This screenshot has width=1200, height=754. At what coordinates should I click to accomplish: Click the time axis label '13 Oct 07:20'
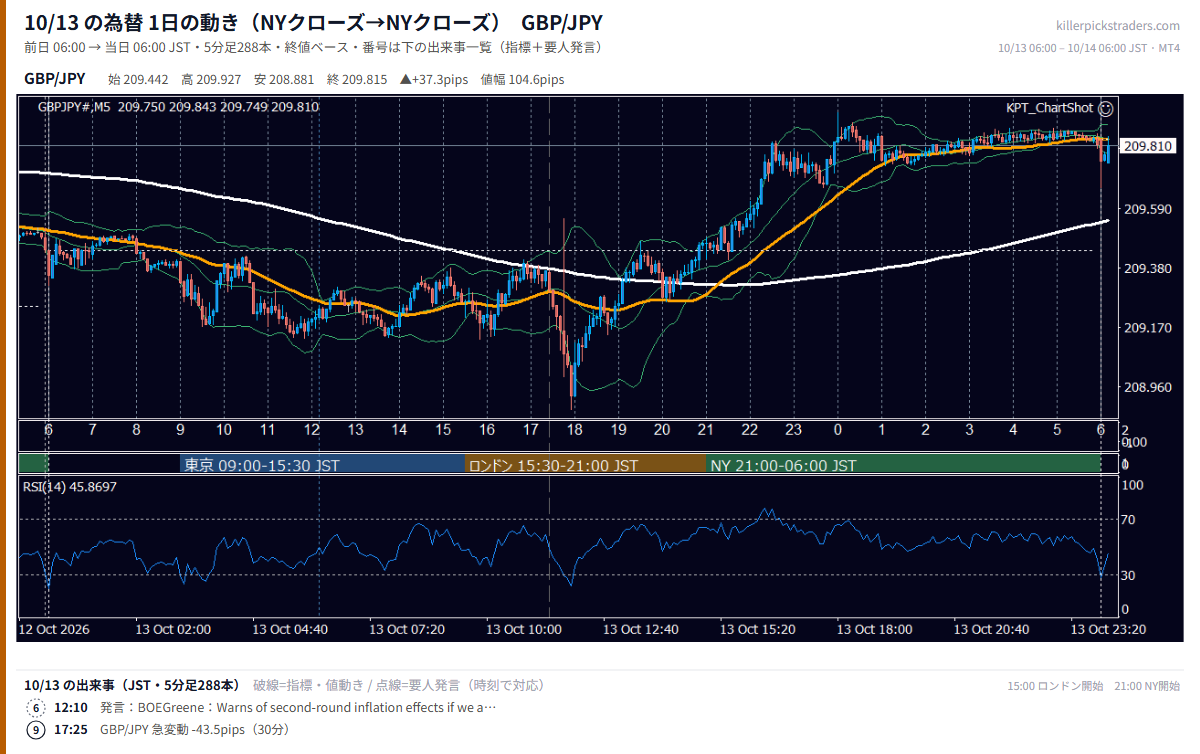(x=407, y=630)
